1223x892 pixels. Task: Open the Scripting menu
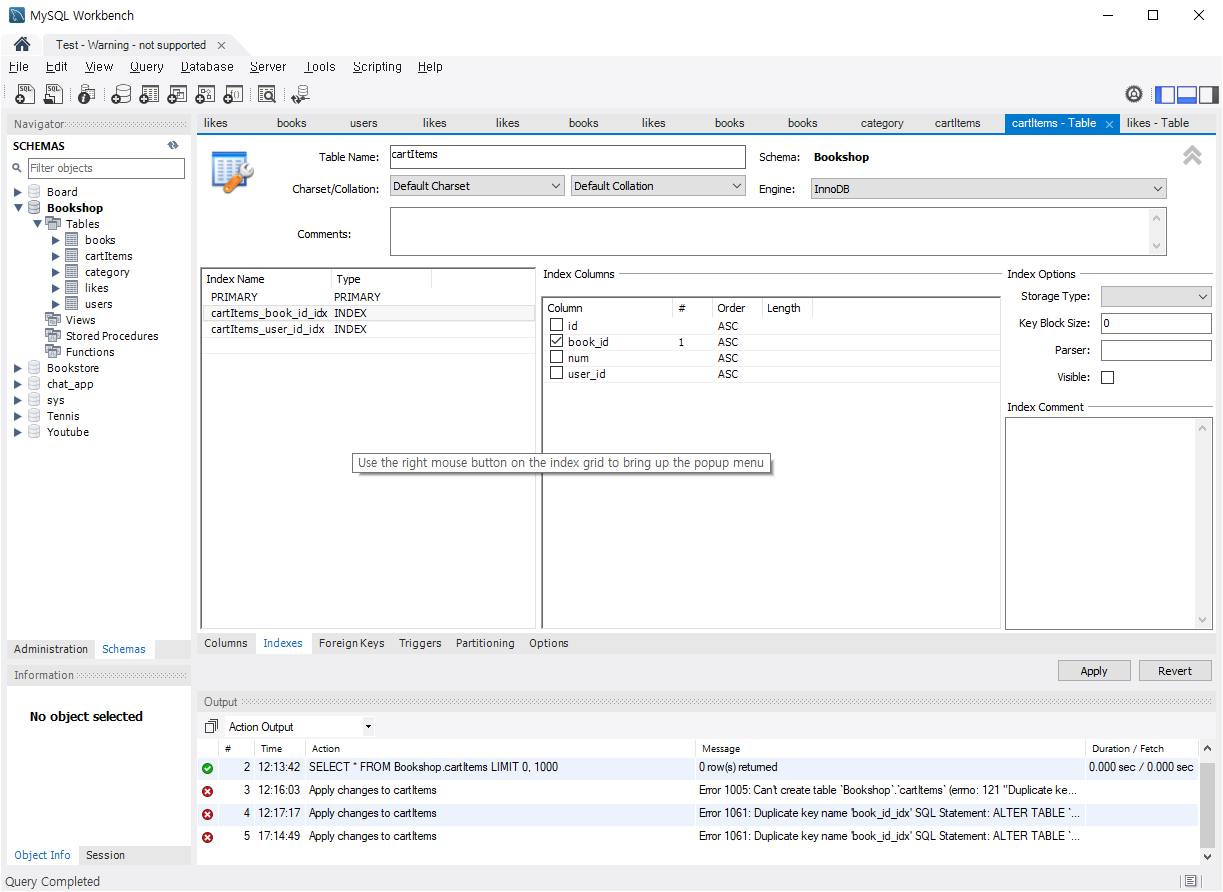[377, 67]
